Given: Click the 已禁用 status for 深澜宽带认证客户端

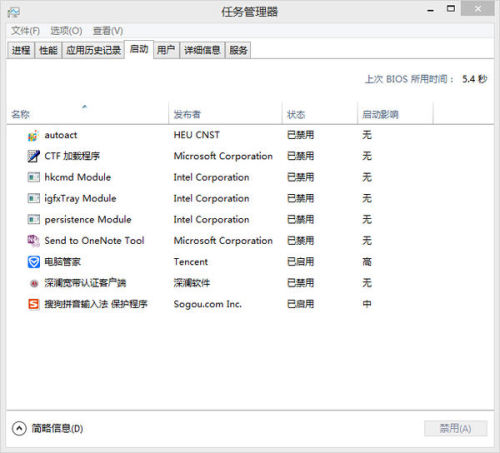Looking at the screenshot, I should (x=300, y=283).
